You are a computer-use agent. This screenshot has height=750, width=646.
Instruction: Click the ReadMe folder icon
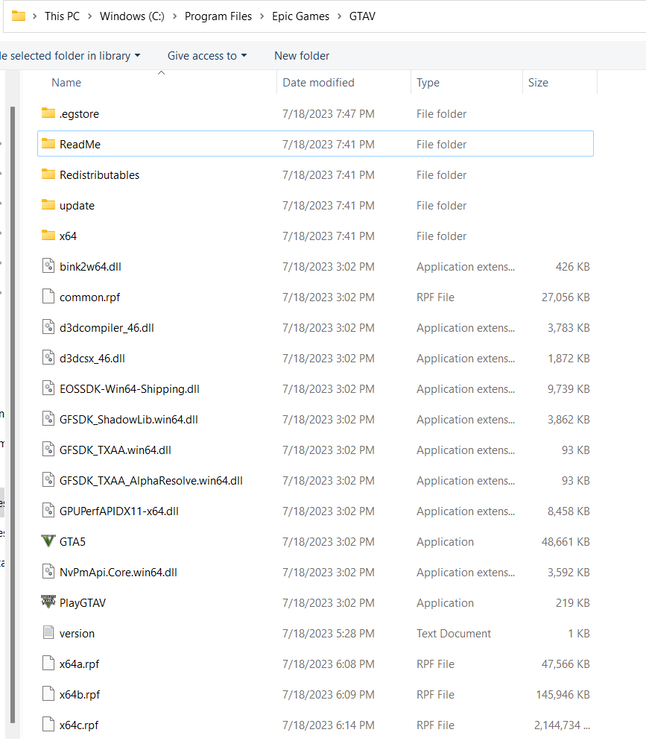click(48, 144)
